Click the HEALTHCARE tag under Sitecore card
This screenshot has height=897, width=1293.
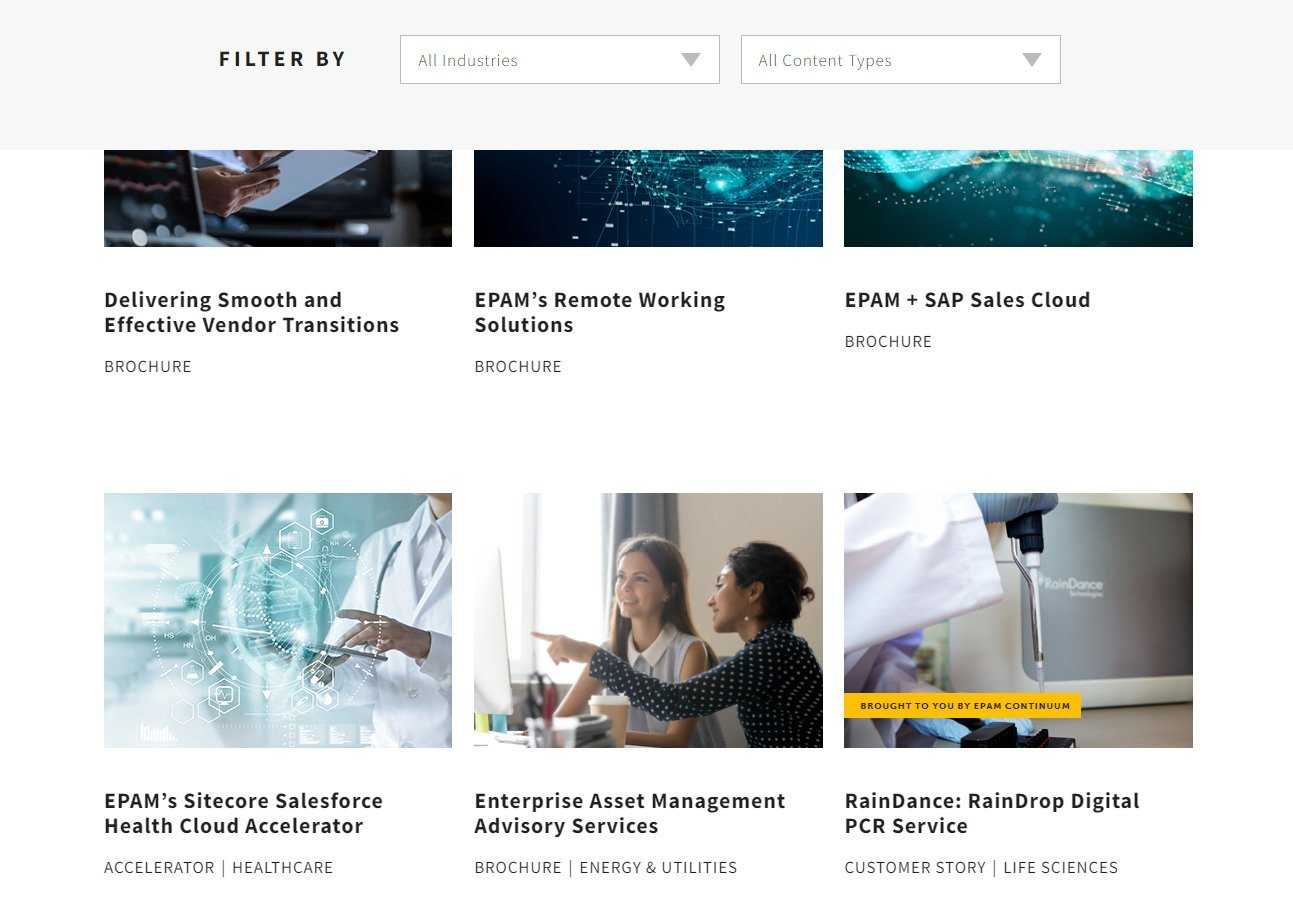(x=283, y=868)
